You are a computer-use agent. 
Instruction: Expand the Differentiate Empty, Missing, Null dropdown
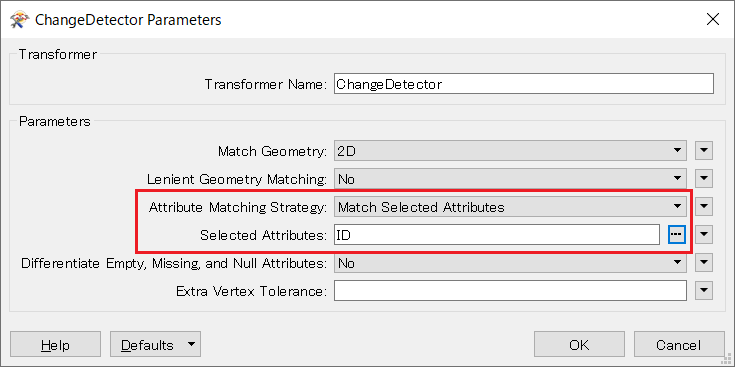(x=510, y=263)
